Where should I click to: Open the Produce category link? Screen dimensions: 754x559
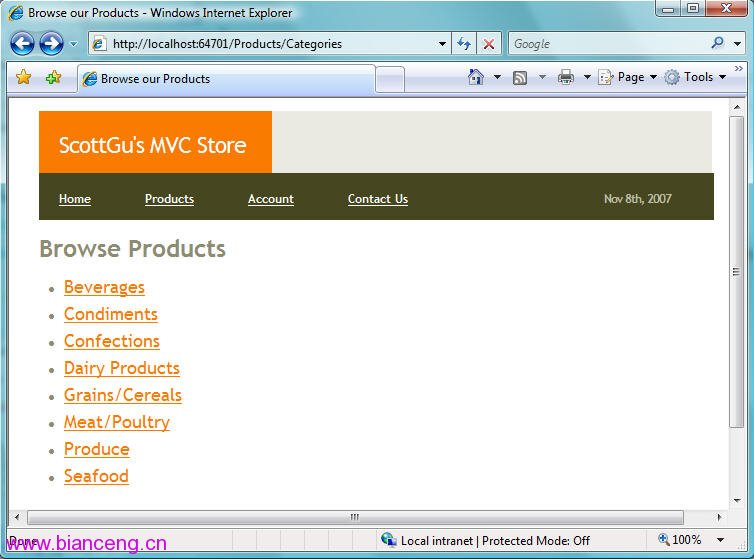click(97, 449)
